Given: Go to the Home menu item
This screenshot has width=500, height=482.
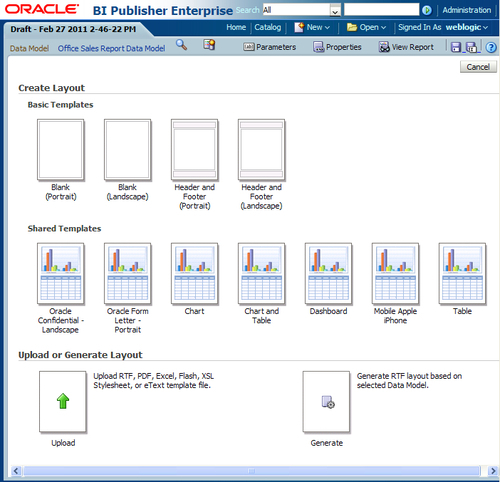Looking at the screenshot, I should point(236,27).
